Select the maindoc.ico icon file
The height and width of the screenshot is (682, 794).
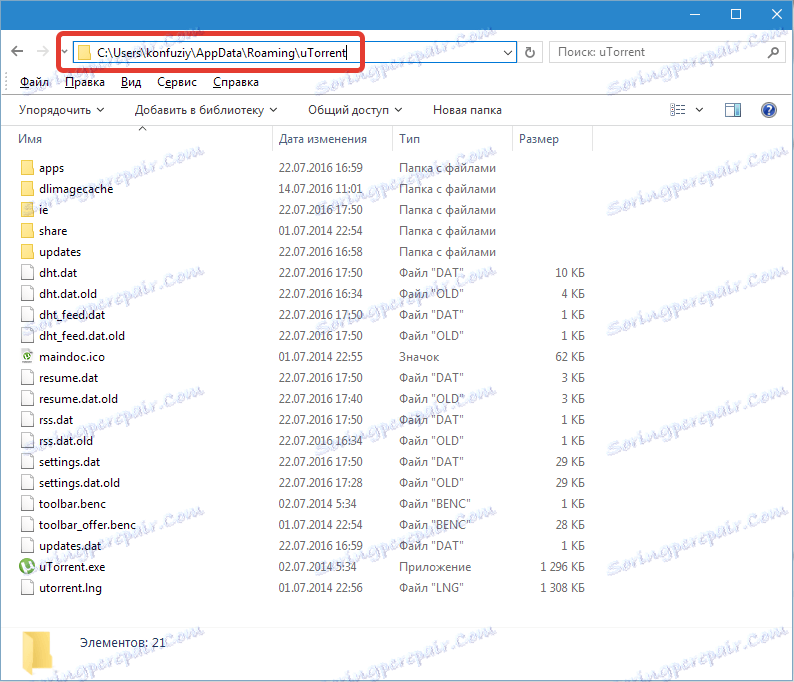(27, 356)
